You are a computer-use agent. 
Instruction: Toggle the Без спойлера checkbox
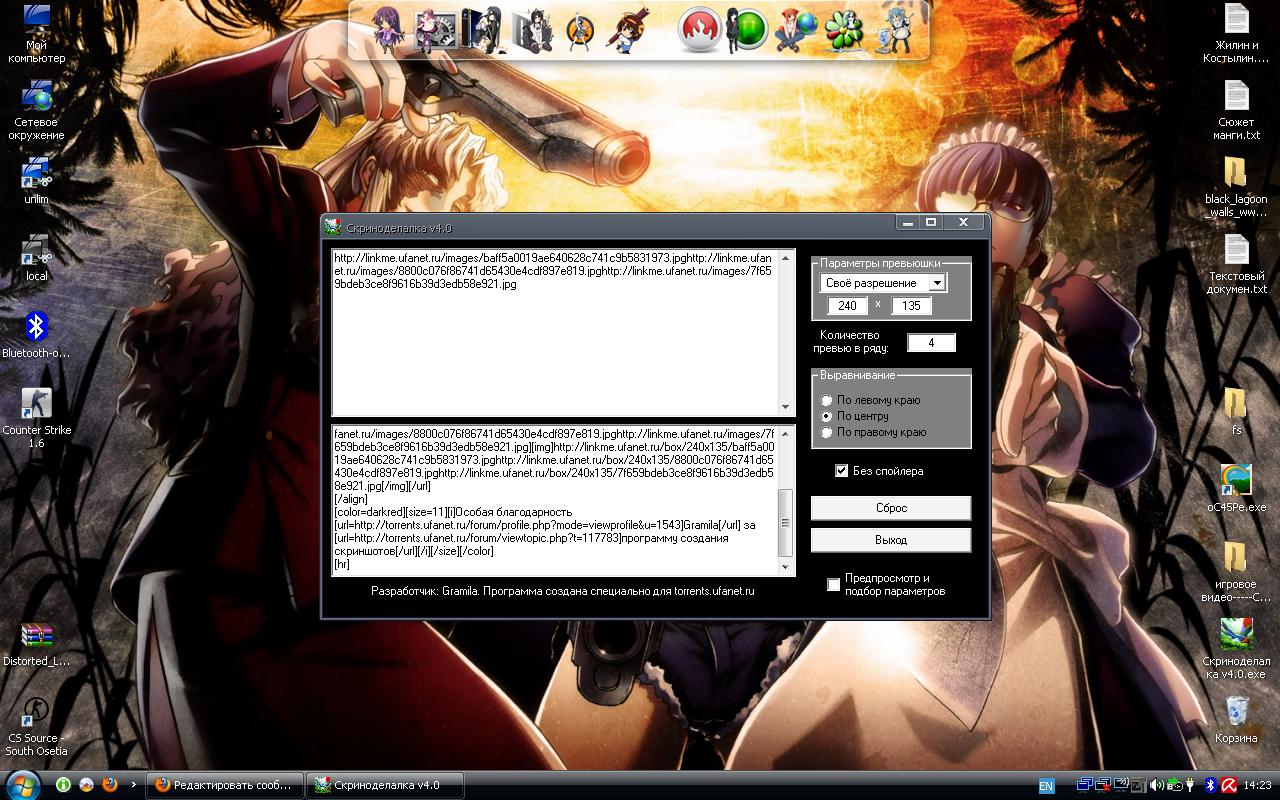coord(842,471)
